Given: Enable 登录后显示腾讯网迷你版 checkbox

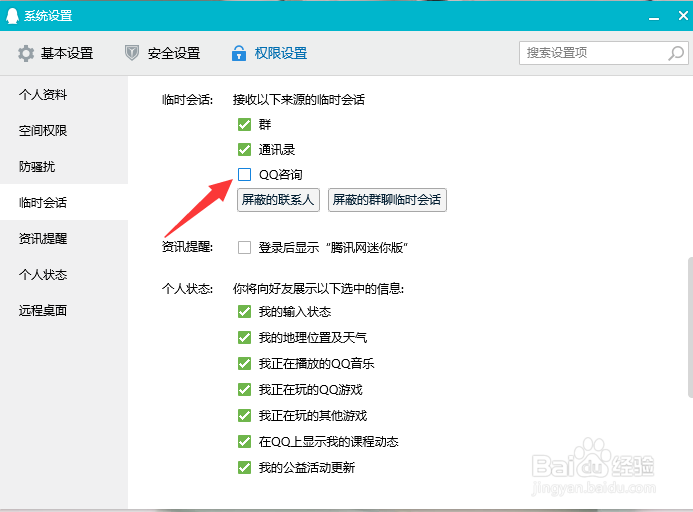Looking at the screenshot, I should click(244, 247).
